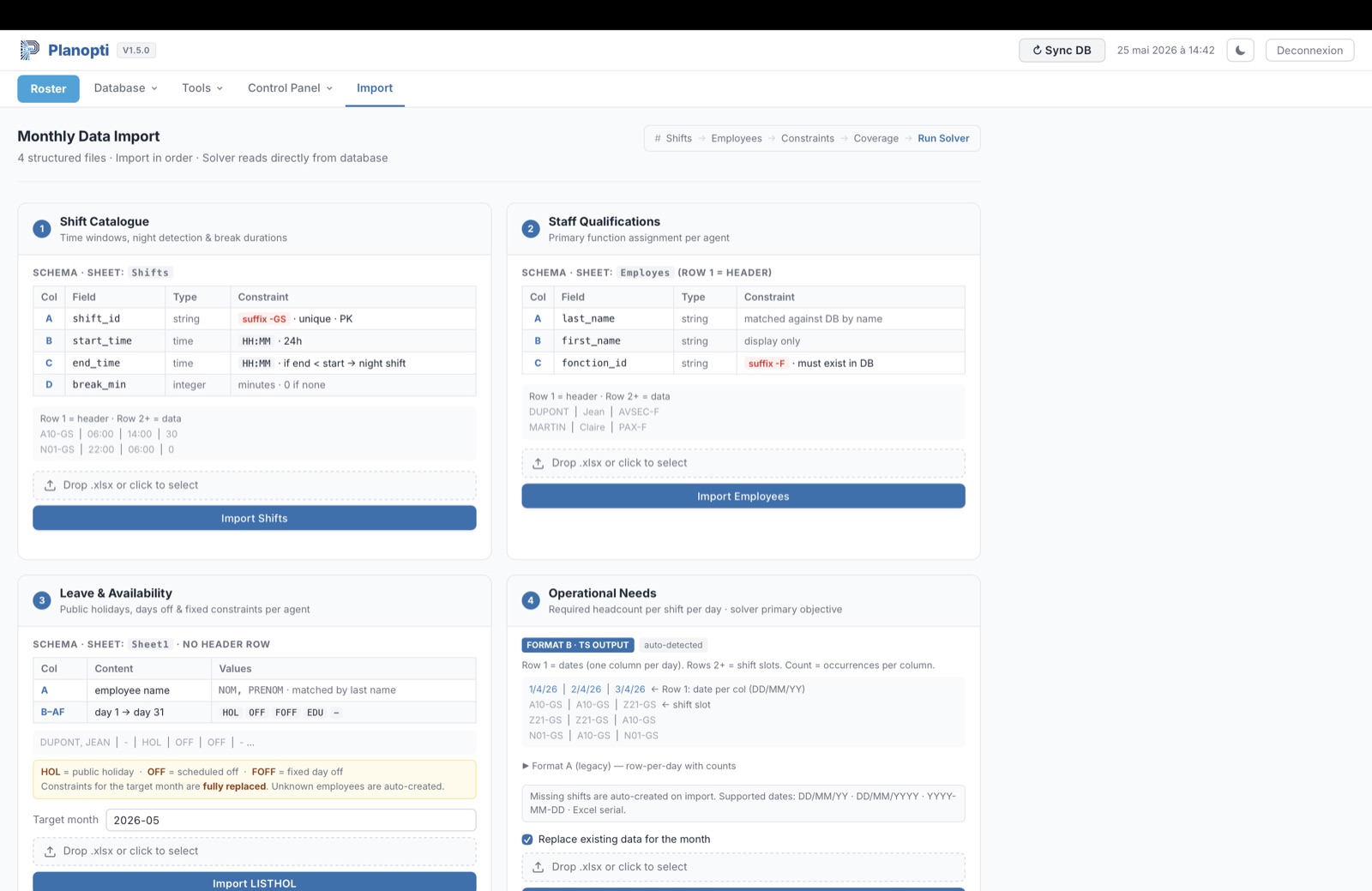Viewport: 1372px width, 891px height.
Task: Open the Tools dropdown menu
Action: click(x=202, y=88)
